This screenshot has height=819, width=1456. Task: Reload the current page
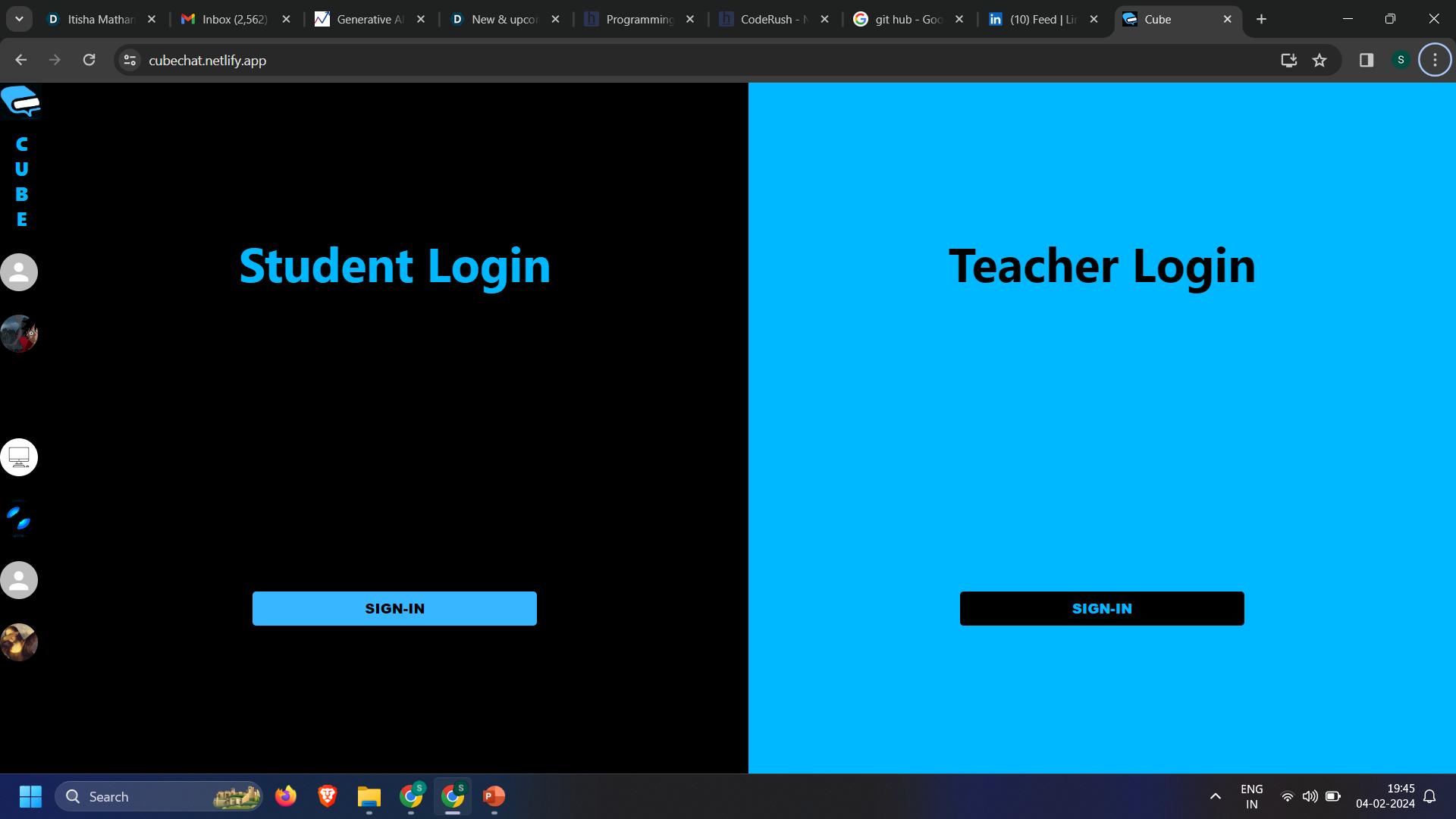tap(89, 60)
